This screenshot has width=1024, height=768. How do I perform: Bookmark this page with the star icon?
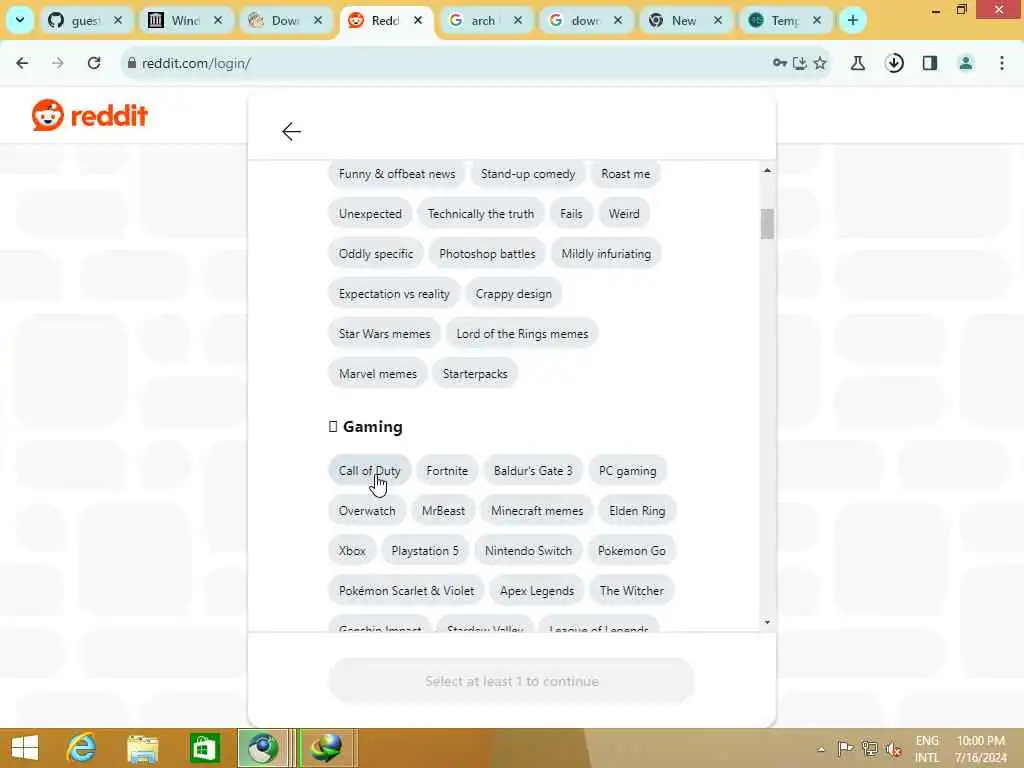point(820,63)
